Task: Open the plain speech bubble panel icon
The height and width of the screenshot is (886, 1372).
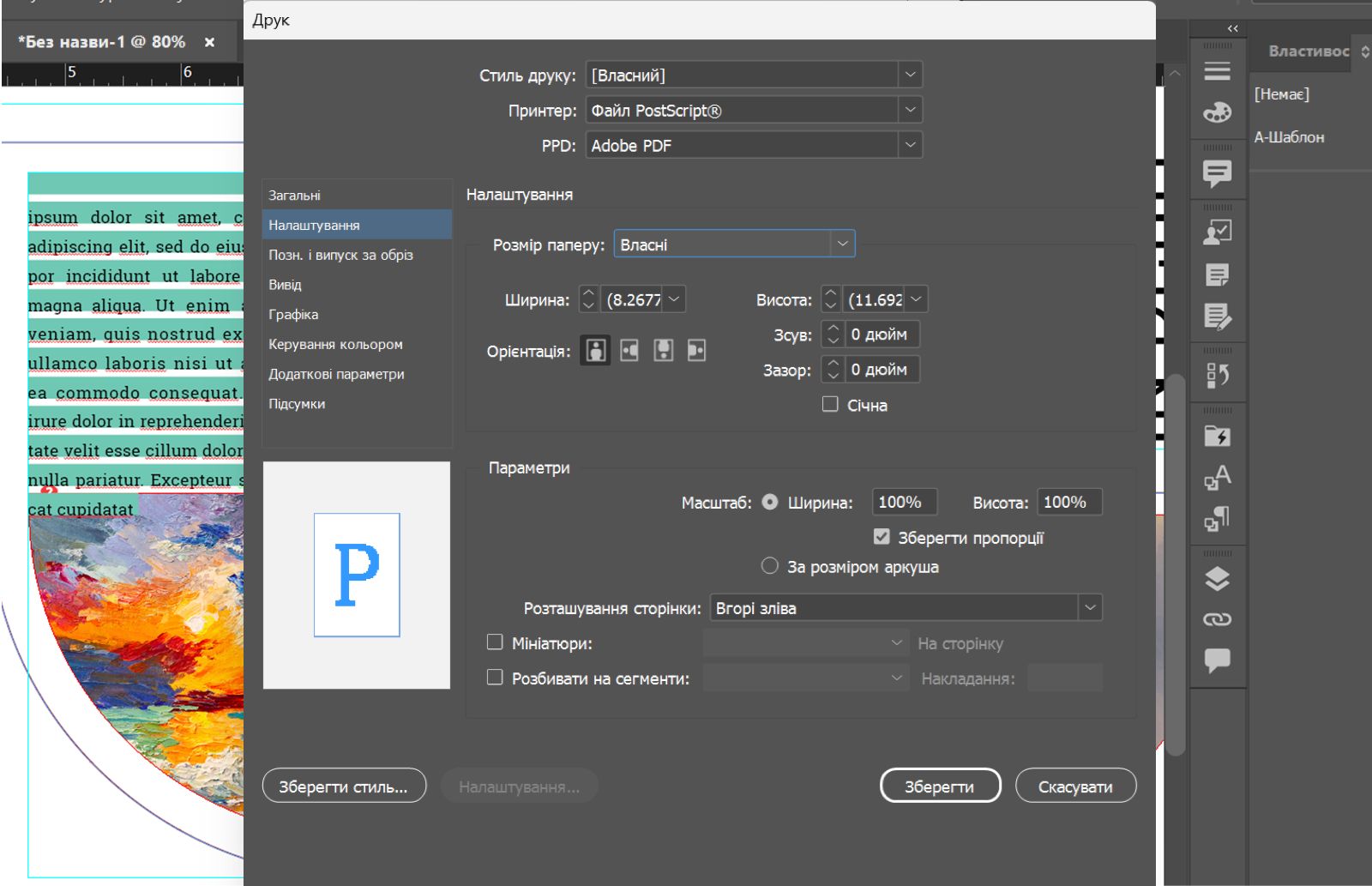Action: click(1217, 660)
